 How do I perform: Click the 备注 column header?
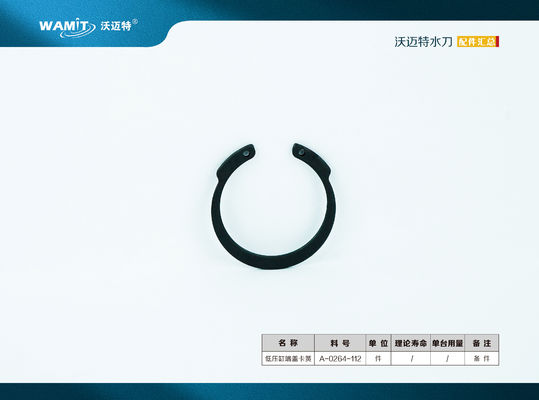(482, 343)
